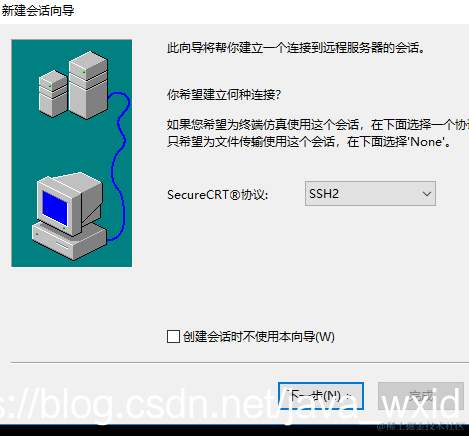The image size is (469, 436).
Task: Click the tall server tower icon
Action: tap(88, 85)
